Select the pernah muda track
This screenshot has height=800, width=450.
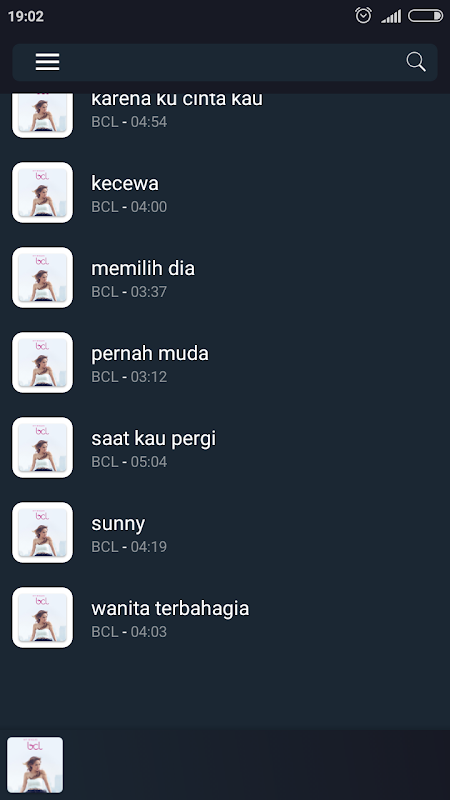coord(225,363)
